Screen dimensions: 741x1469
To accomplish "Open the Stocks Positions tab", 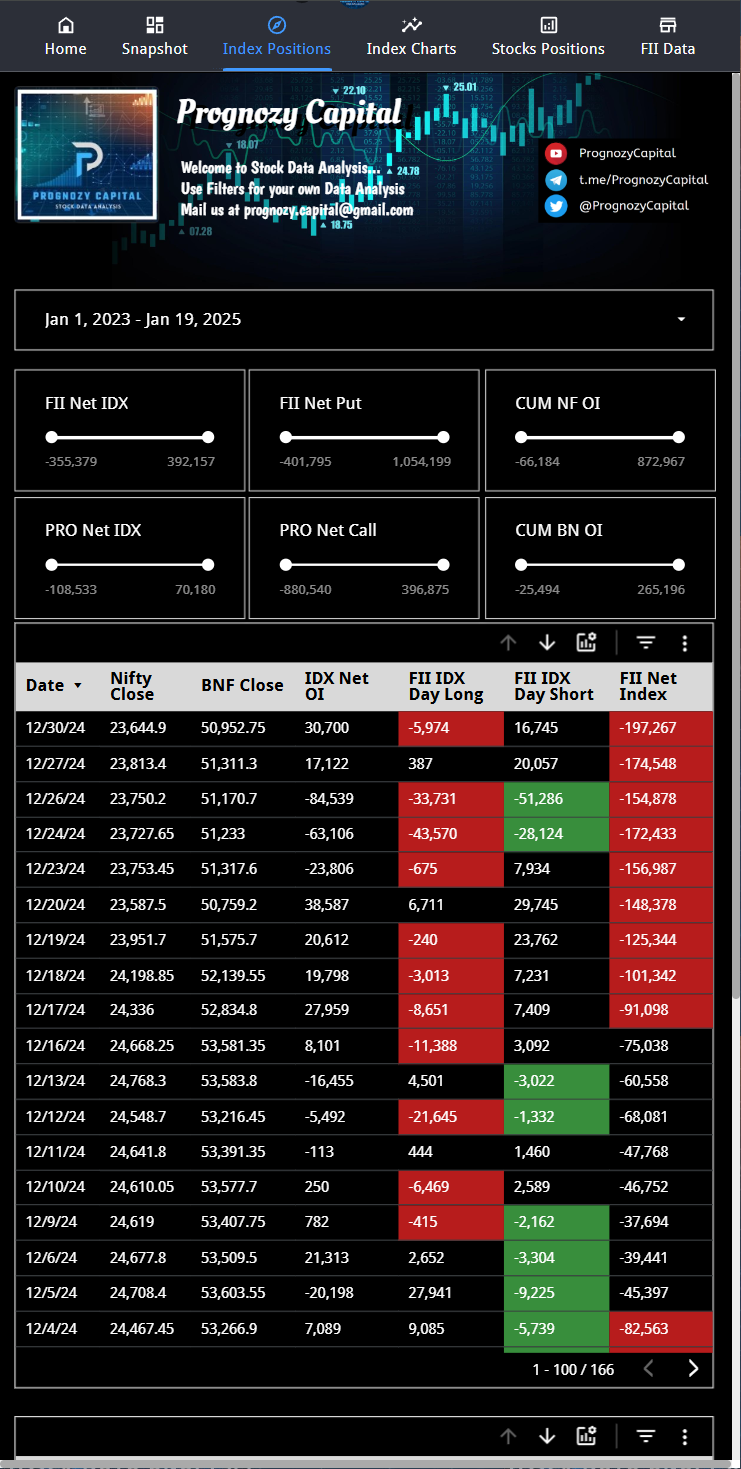I will tap(548, 36).
